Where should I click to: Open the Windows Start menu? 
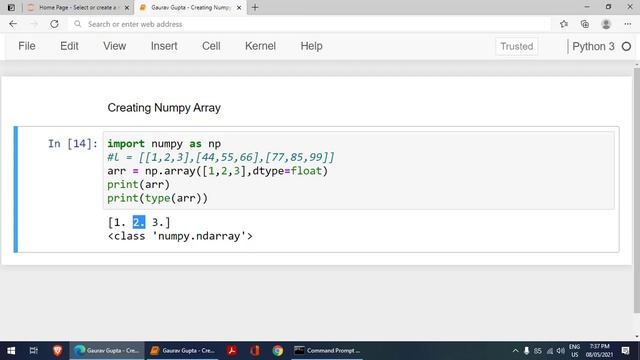(11, 351)
